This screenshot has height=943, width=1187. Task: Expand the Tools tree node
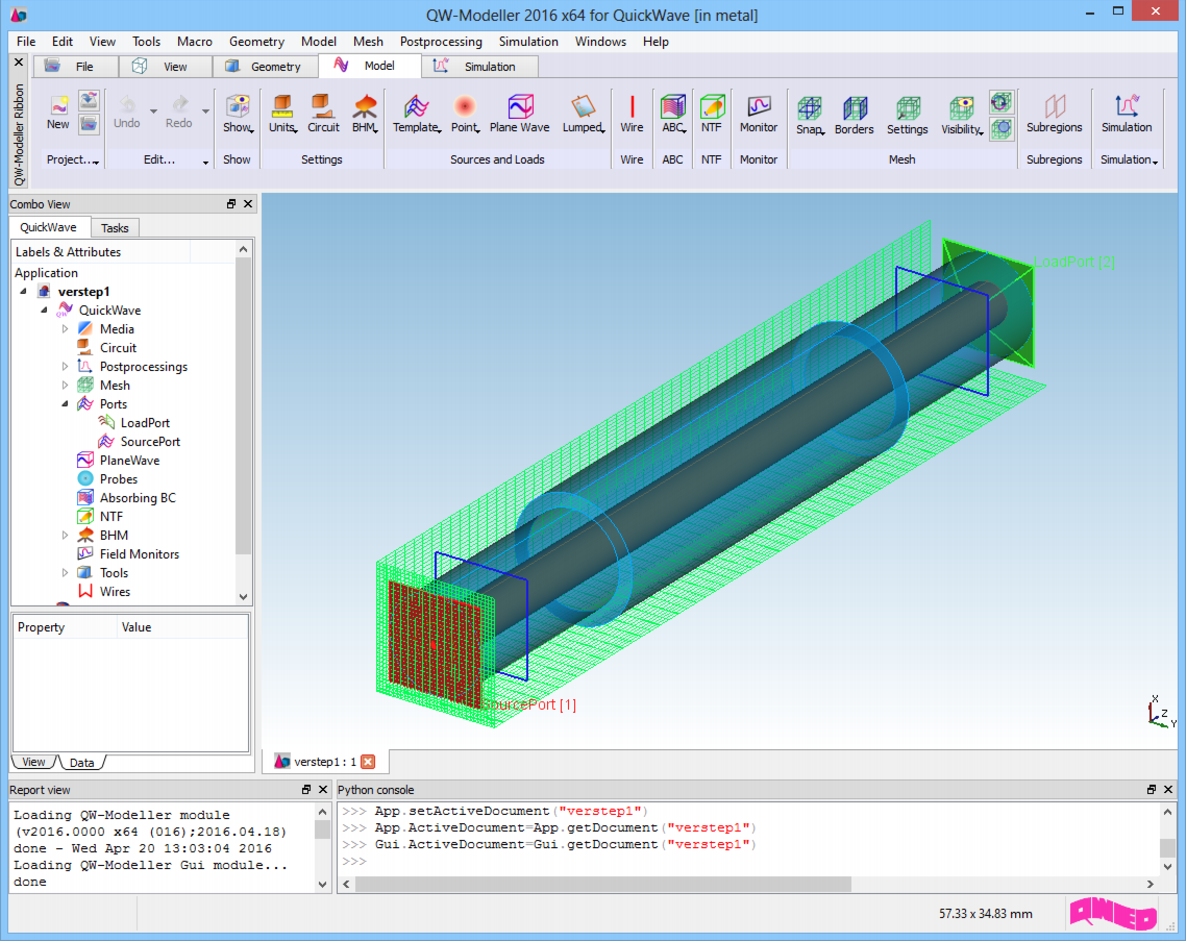65,573
